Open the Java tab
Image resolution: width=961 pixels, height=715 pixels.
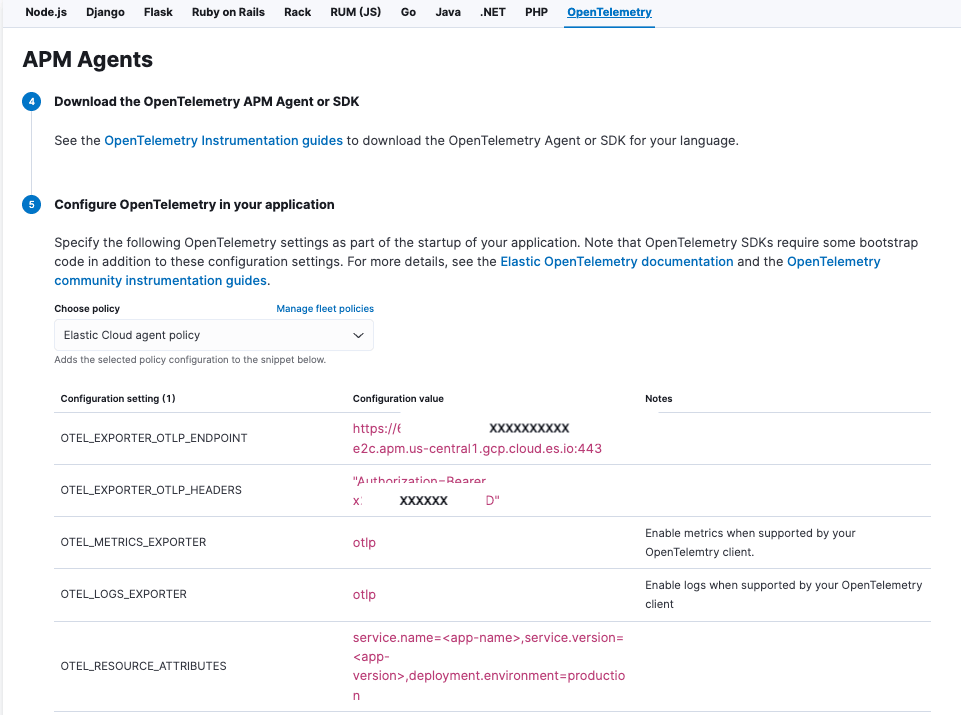click(447, 13)
